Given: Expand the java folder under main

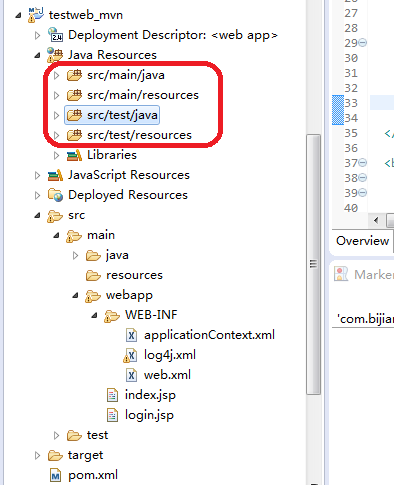Looking at the screenshot, I should pyautogui.click(x=75, y=256).
